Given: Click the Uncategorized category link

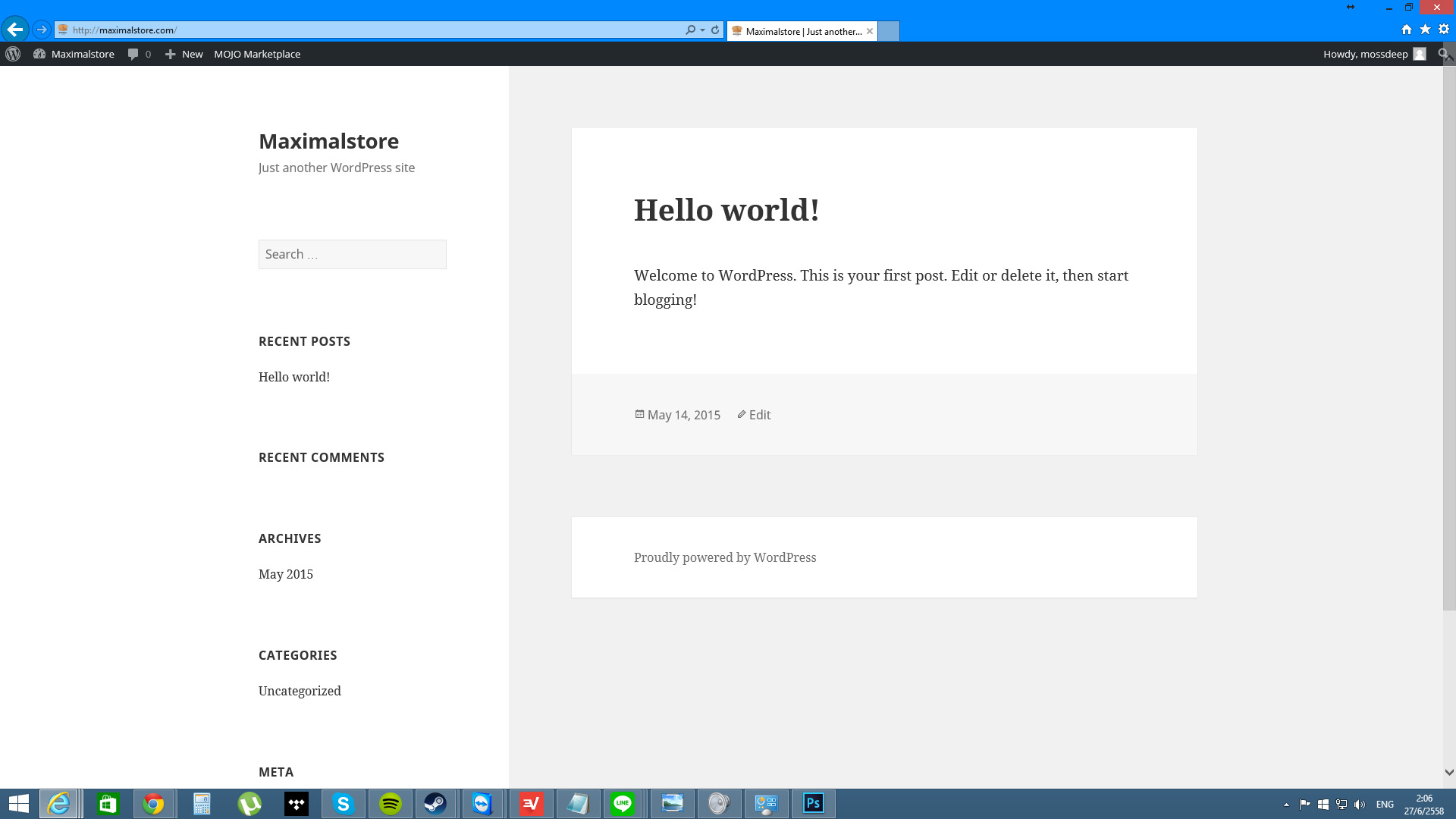Looking at the screenshot, I should click(300, 691).
